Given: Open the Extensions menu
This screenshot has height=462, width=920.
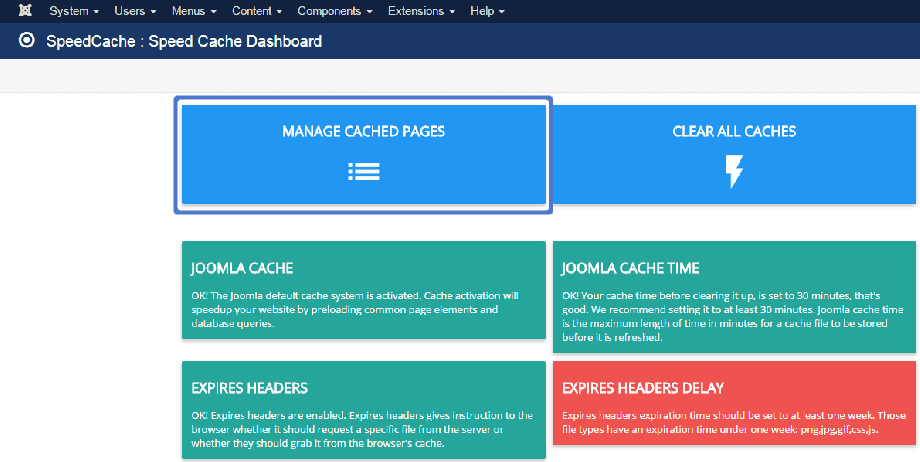Looking at the screenshot, I should [x=421, y=11].
